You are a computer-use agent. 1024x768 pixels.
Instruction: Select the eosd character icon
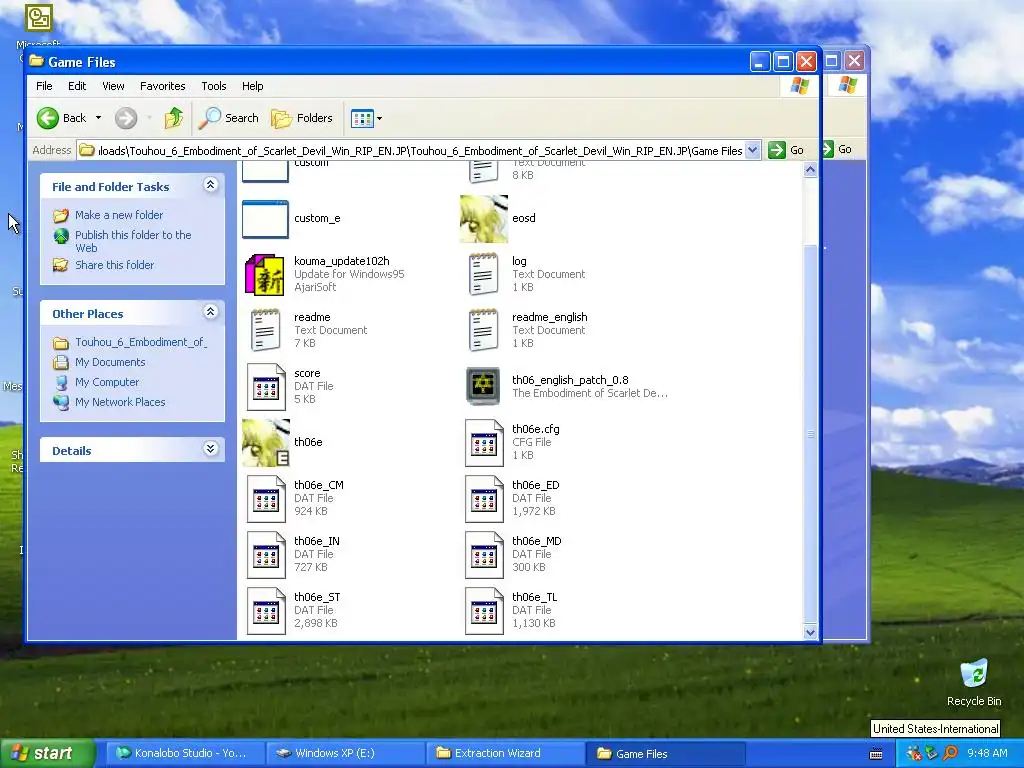483,219
